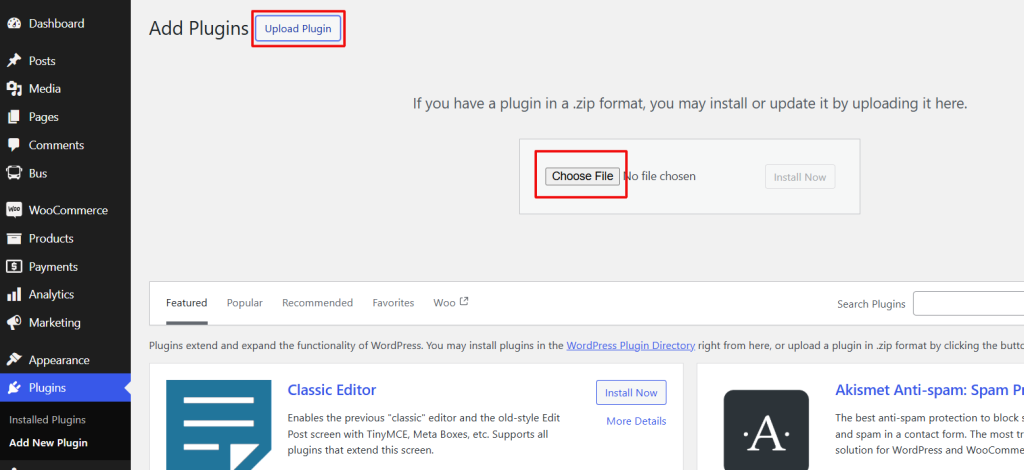1024x470 pixels.
Task: Open the WordPress Plugin Directory link
Action: (x=630, y=346)
